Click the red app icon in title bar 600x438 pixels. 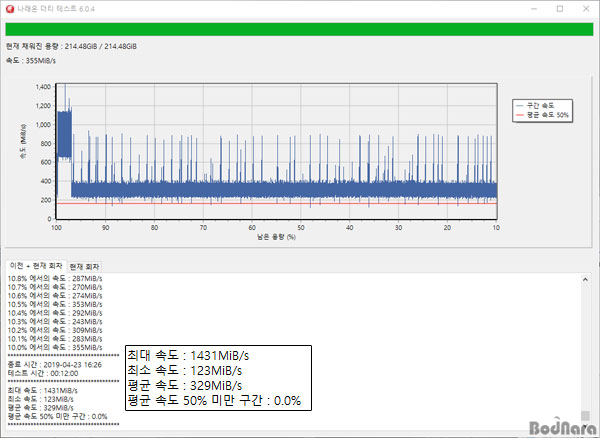click(x=11, y=8)
